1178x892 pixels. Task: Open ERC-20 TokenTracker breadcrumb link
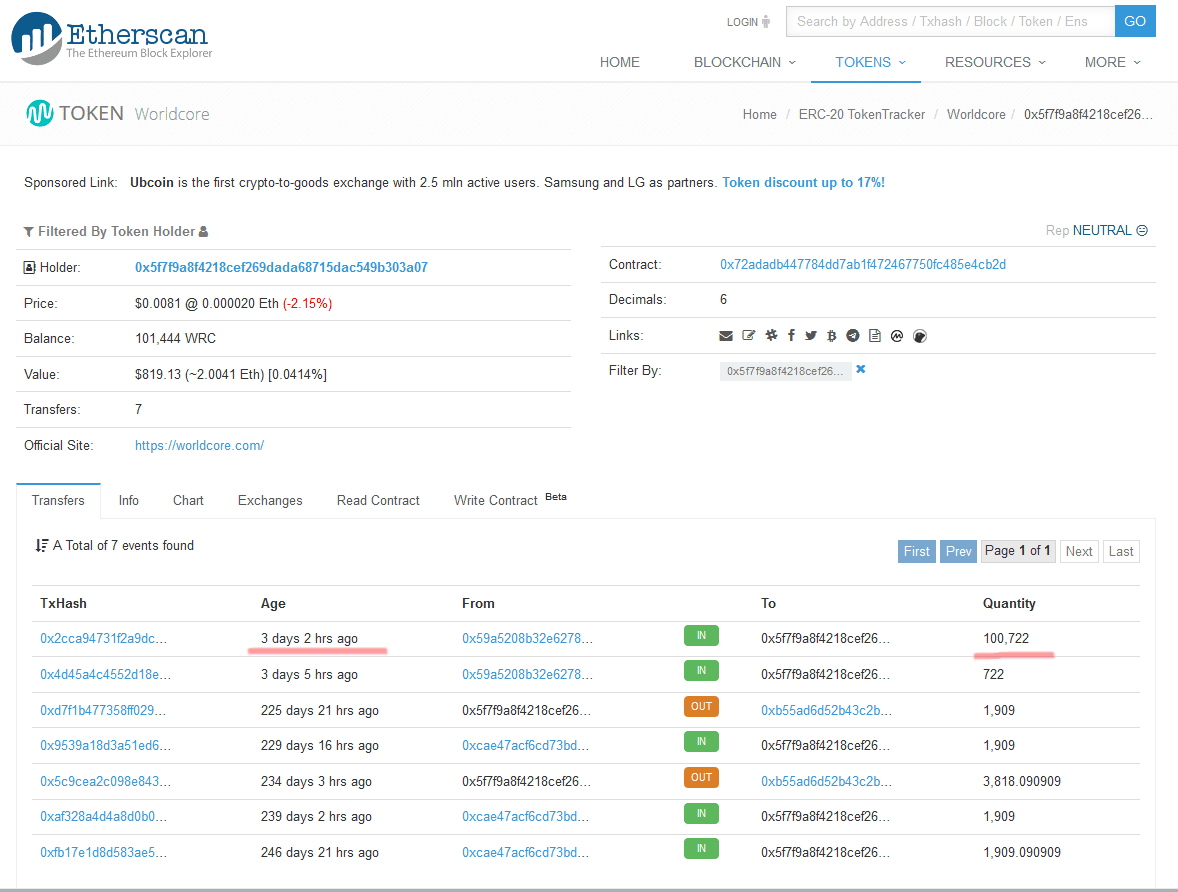pyautogui.click(x=862, y=114)
